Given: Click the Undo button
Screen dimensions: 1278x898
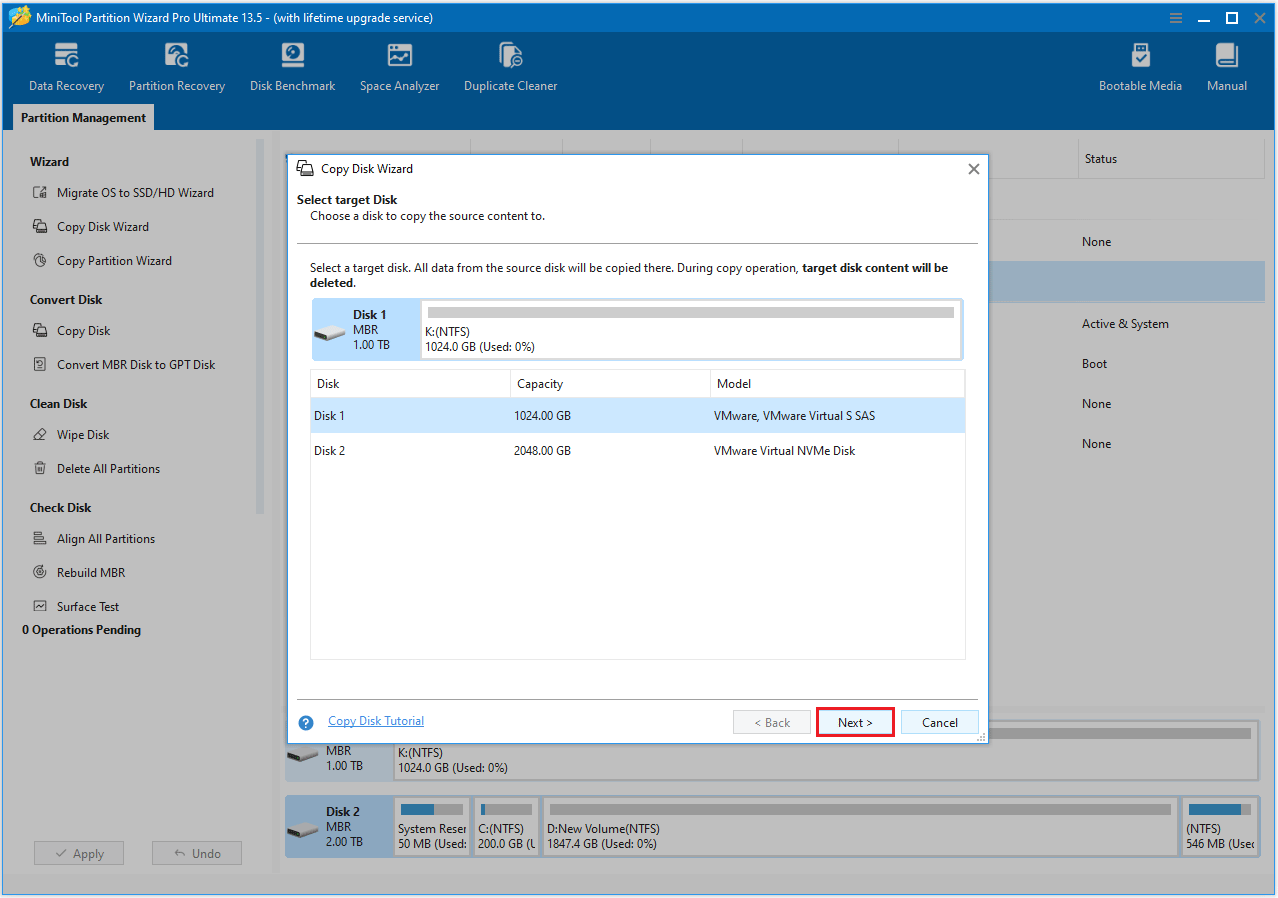Looking at the screenshot, I should click(x=196, y=852).
